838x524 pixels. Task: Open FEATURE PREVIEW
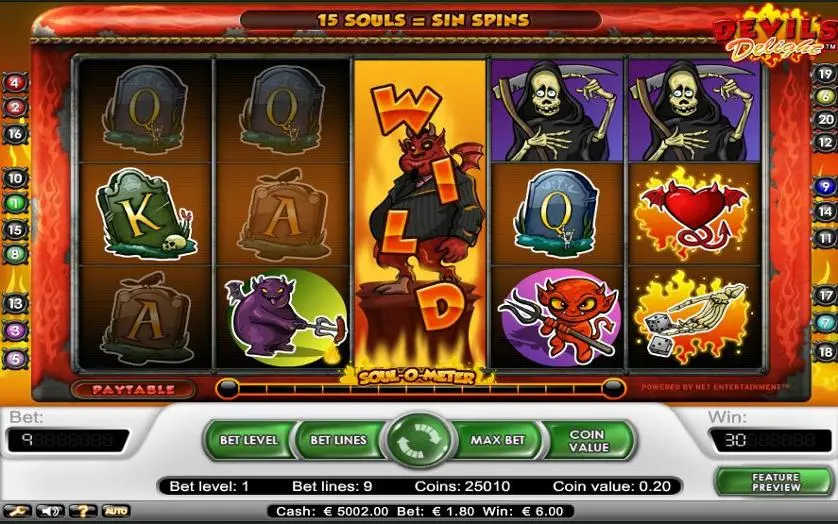(775, 482)
